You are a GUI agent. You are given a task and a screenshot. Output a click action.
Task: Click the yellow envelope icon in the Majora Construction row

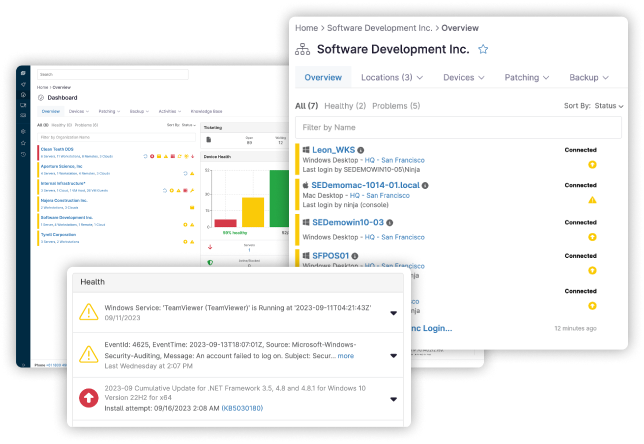[x=192, y=208]
